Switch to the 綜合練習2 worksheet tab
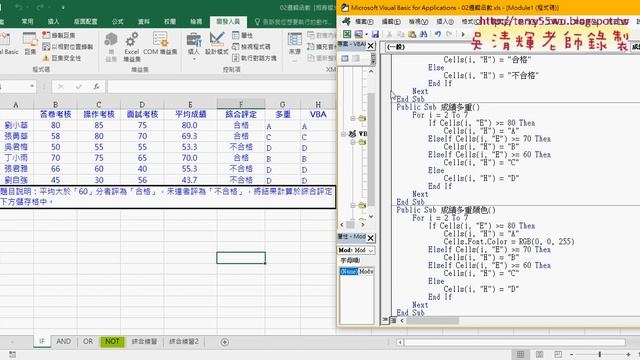Image resolution: width=640 pixels, height=360 pixels. coord(184,341)
